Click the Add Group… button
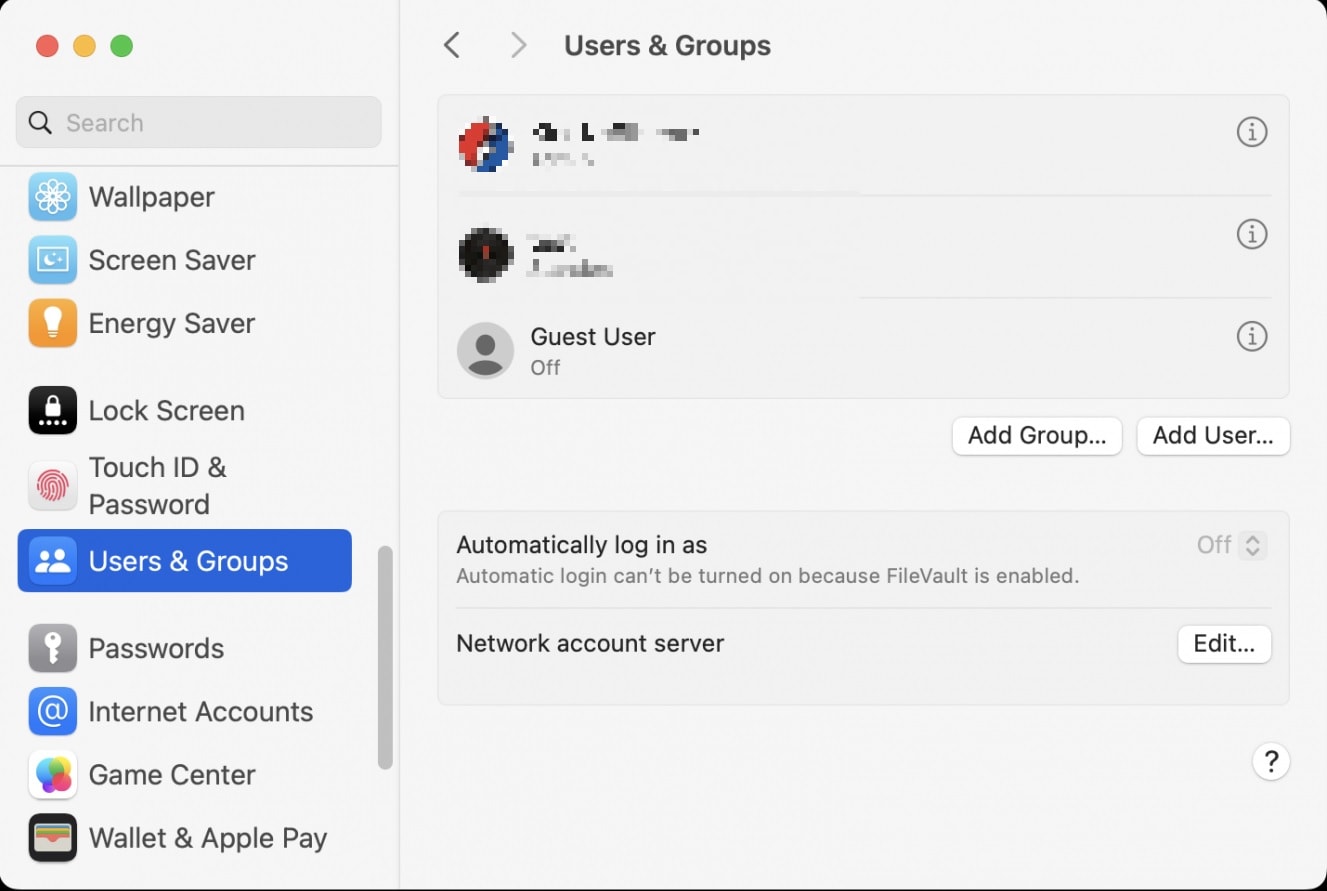The width and height of the screenshot is (1327, 891). click(x=1036, y=436)
